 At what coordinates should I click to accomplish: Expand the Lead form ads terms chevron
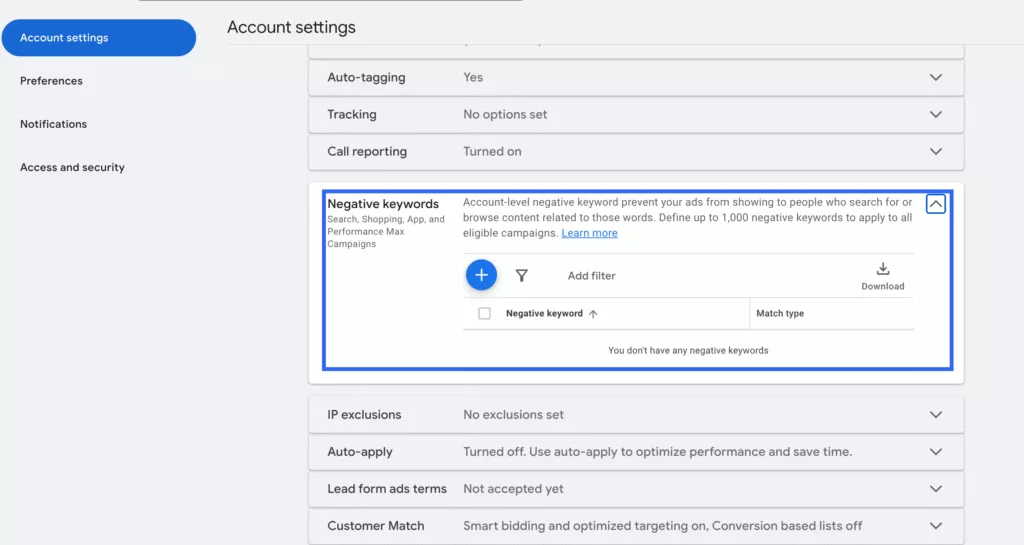[936, 489]
